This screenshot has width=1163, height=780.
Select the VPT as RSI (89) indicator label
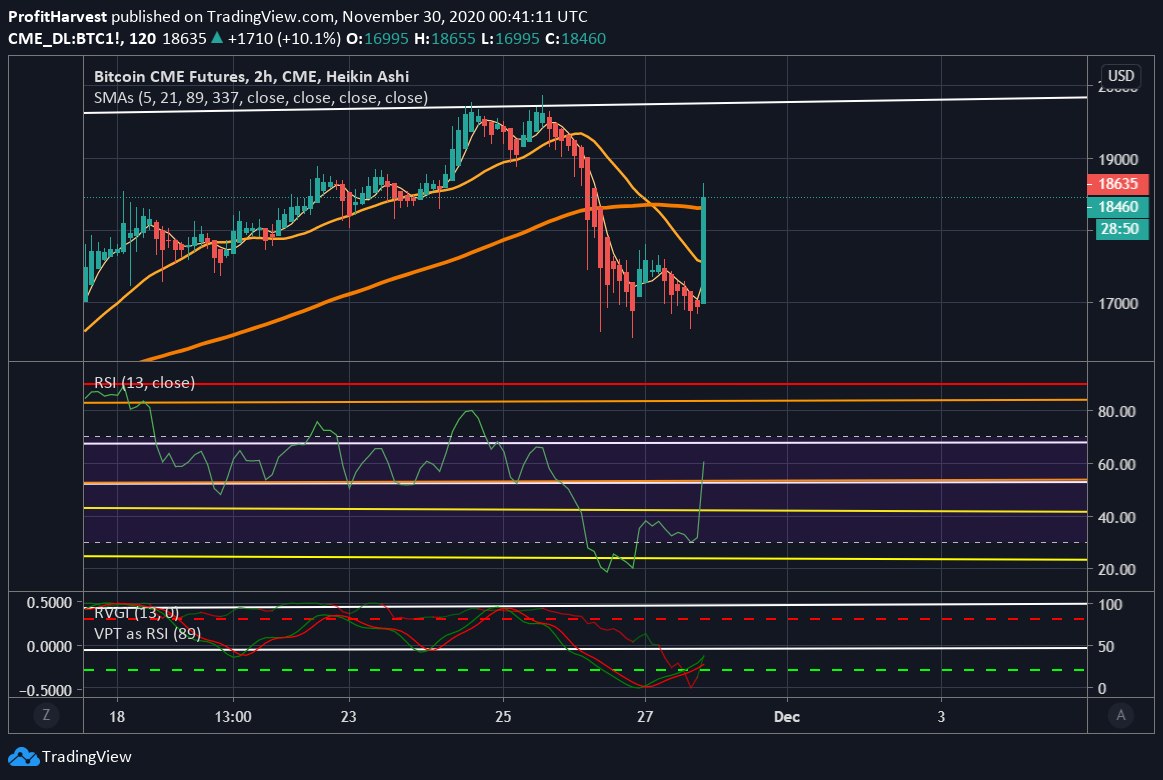pos(148,634)
